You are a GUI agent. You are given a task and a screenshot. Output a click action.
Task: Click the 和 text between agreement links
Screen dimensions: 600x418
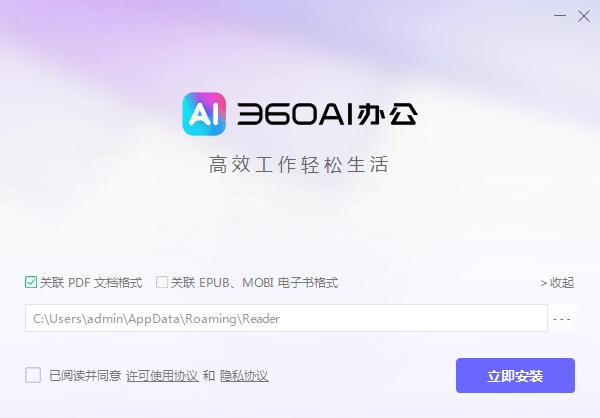(x=209, y=376)
